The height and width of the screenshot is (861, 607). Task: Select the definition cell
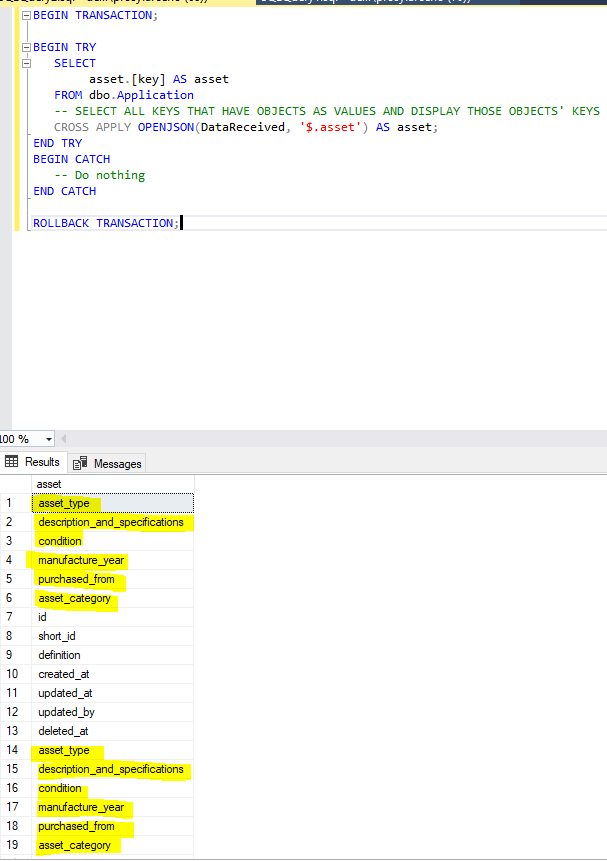(x=113, y=655)
